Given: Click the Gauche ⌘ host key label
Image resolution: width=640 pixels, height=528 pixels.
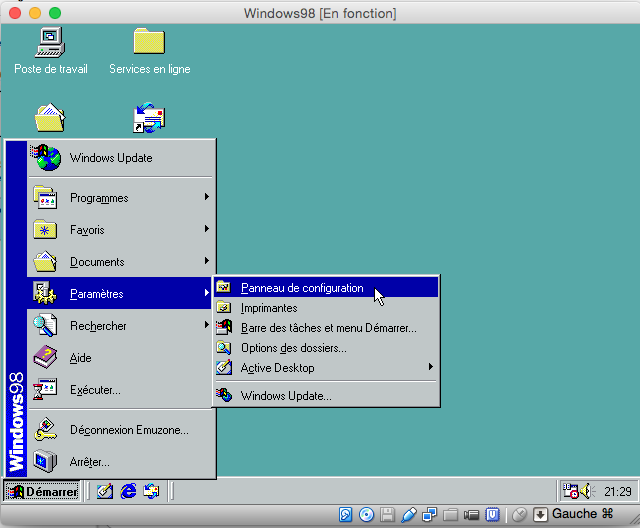Looking at the screenshot, I should (x=582, y=513).
